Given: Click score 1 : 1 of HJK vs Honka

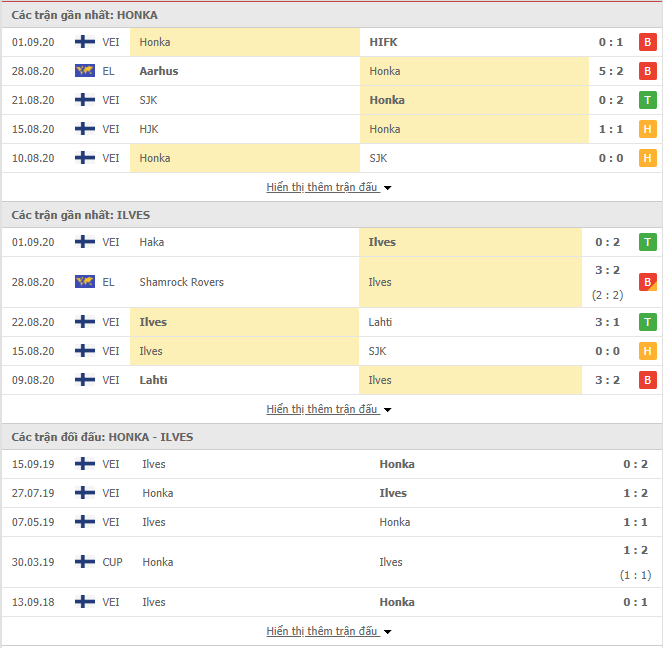Looking at the screenshot, I should [x=611, y=129].
